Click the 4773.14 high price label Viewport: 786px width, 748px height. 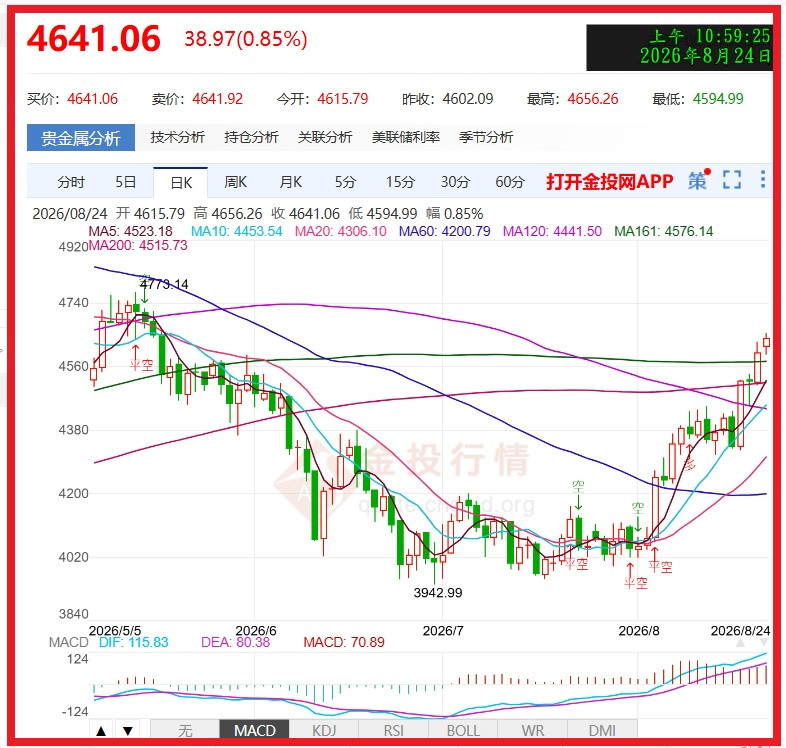point(164,284)
